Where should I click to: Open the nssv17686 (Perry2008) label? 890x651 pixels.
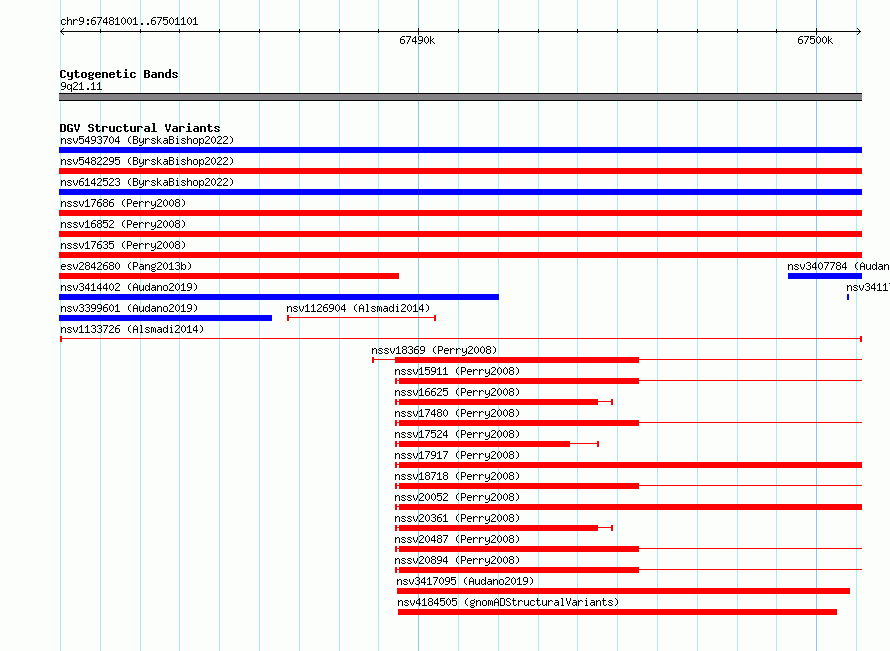point(123,203)
